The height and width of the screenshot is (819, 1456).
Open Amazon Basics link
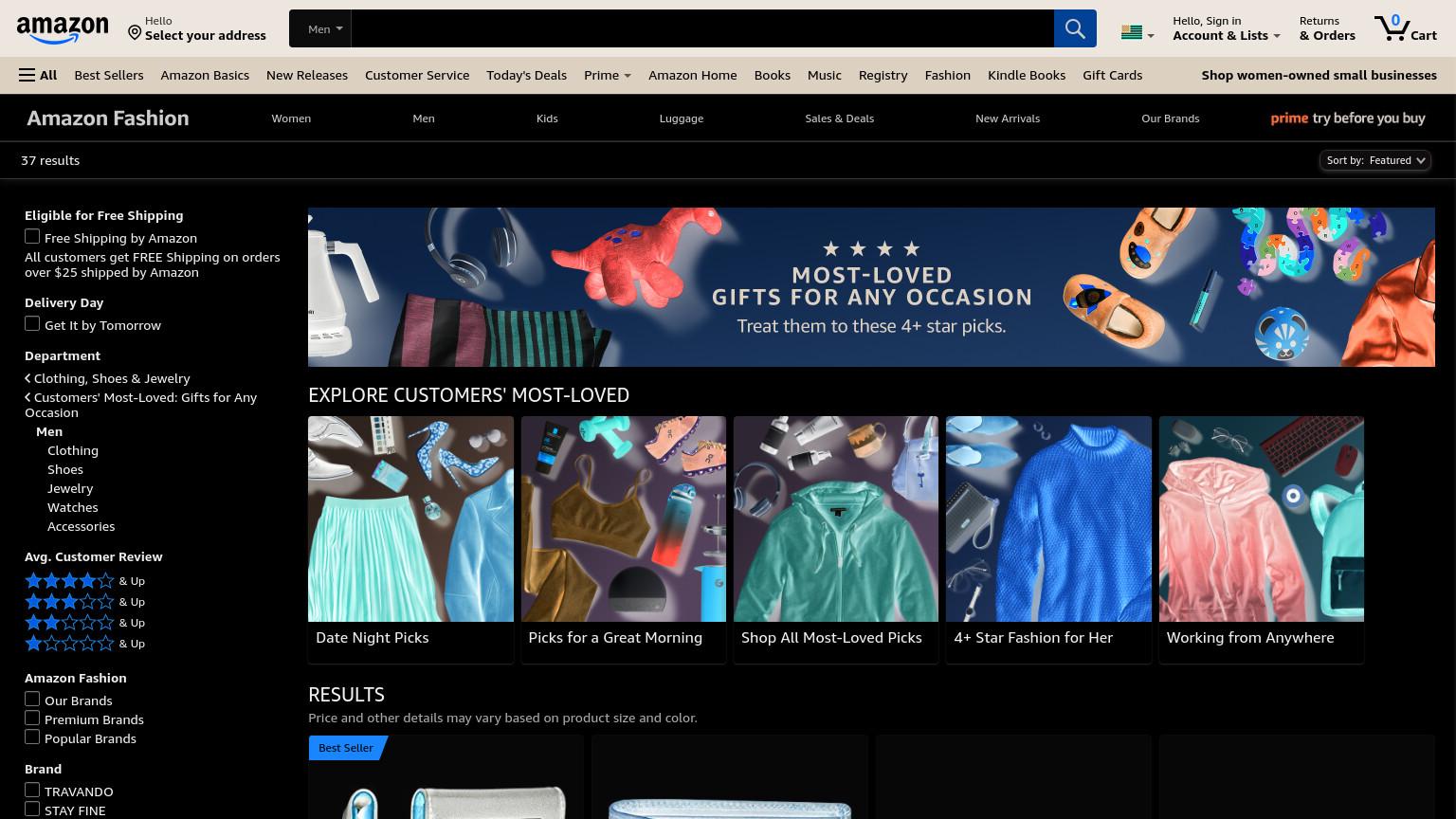pos(205,75)
